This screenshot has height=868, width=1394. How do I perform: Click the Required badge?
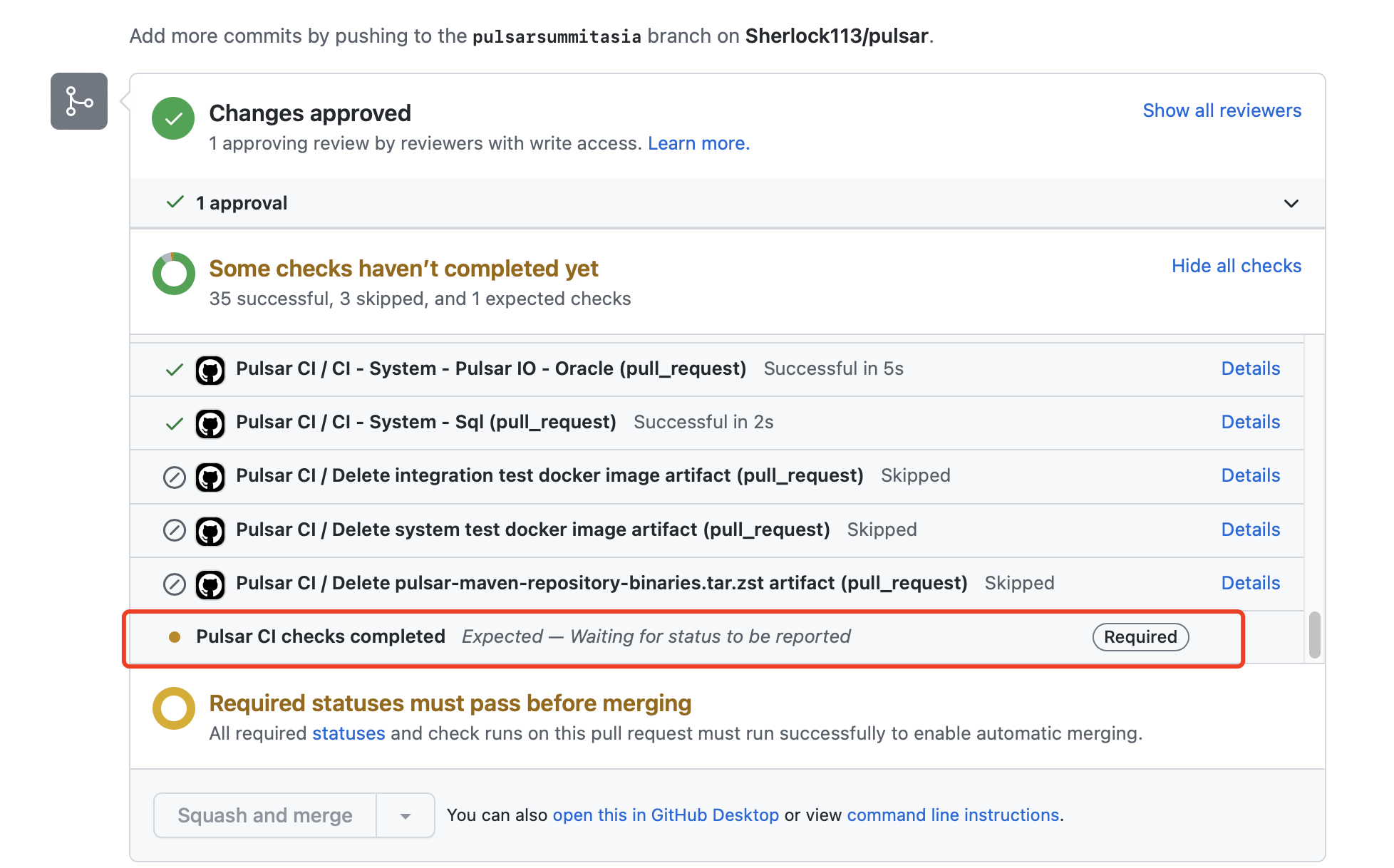pyautogui.click(x=1140, y=637)
